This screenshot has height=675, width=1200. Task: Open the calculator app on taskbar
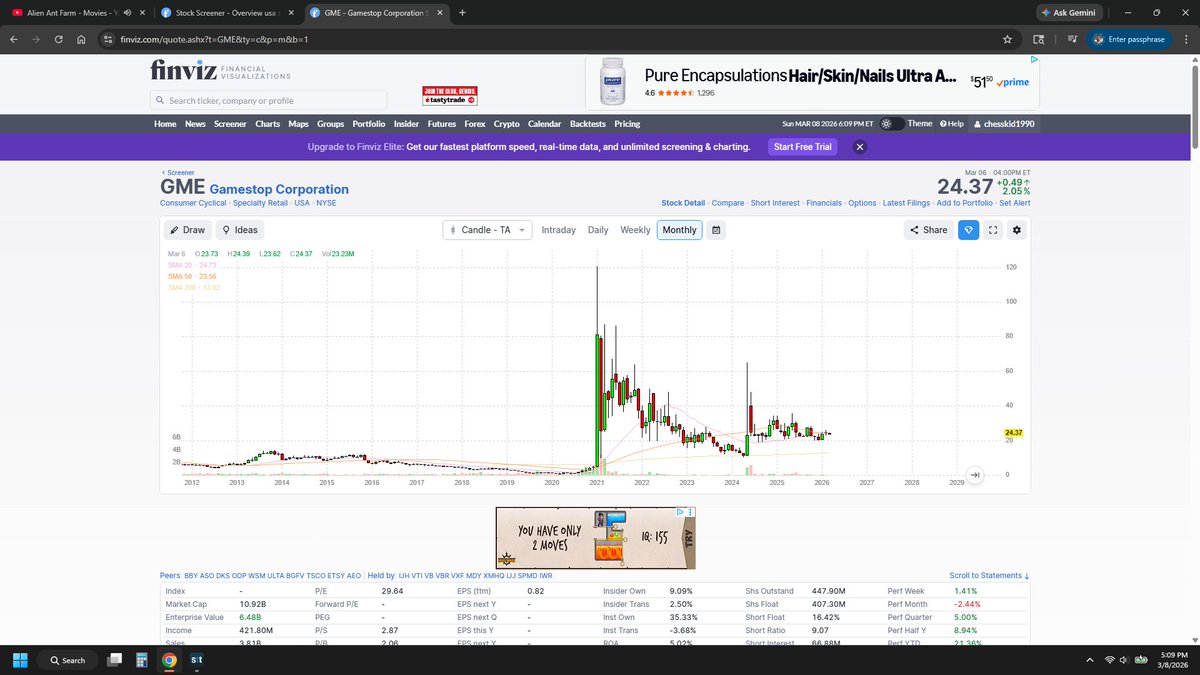click(142, 660)
